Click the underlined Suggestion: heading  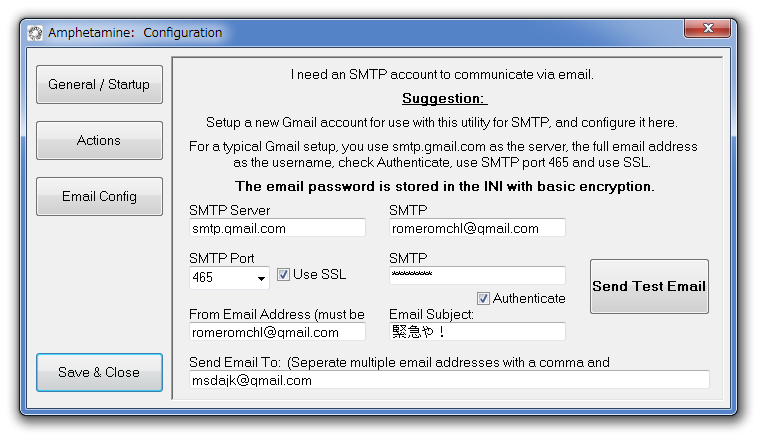[x=445, y=99]
